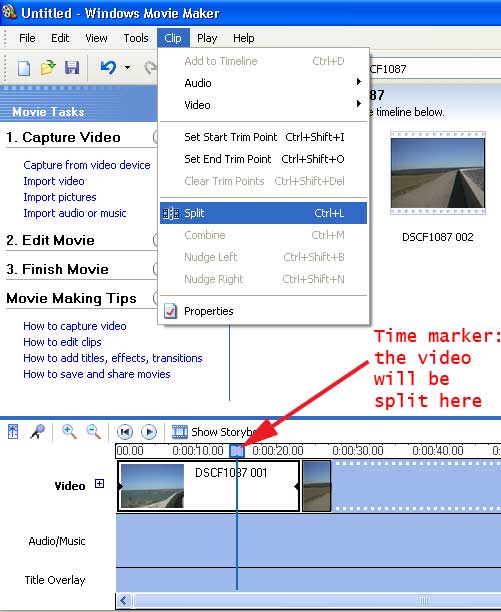
Task: Play the timeline
Action: pos(149,432)
